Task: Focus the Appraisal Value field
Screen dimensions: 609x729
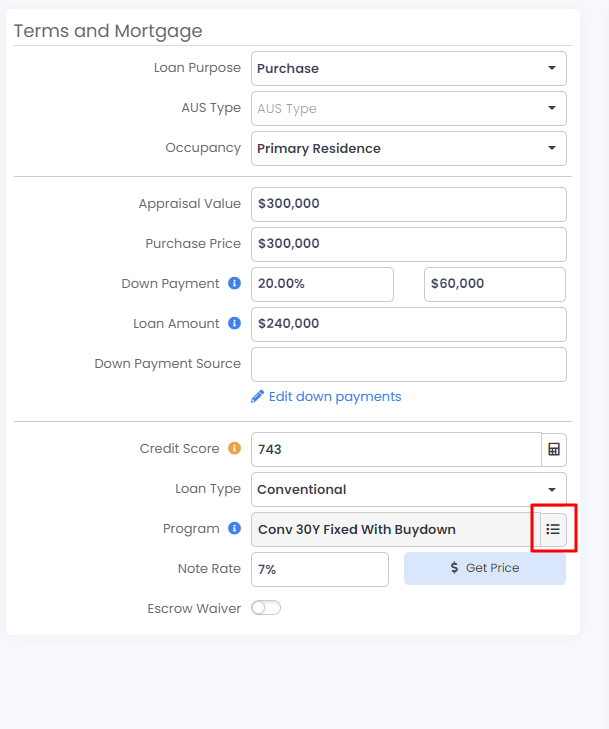Action: coord(409,204)
